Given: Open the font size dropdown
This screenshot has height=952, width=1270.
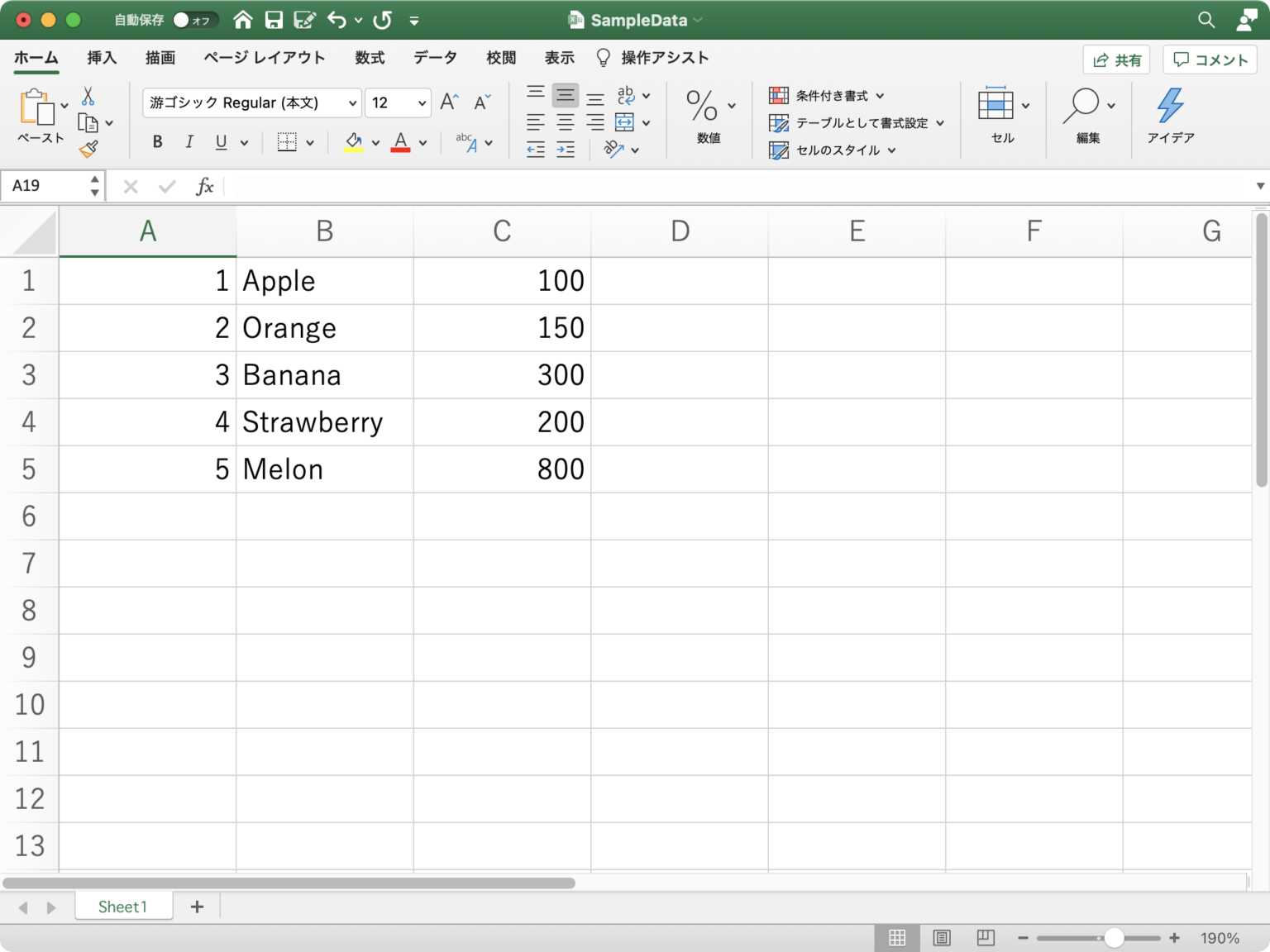Looking at the screenshot, I should tap(422, 103).
